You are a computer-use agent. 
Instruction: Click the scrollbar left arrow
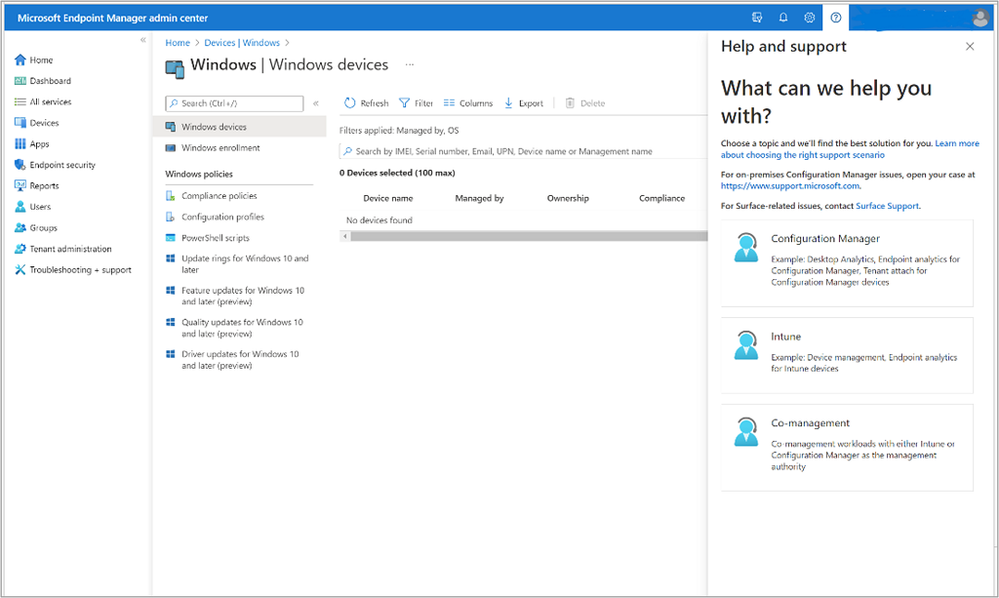[x=345, y=236]
